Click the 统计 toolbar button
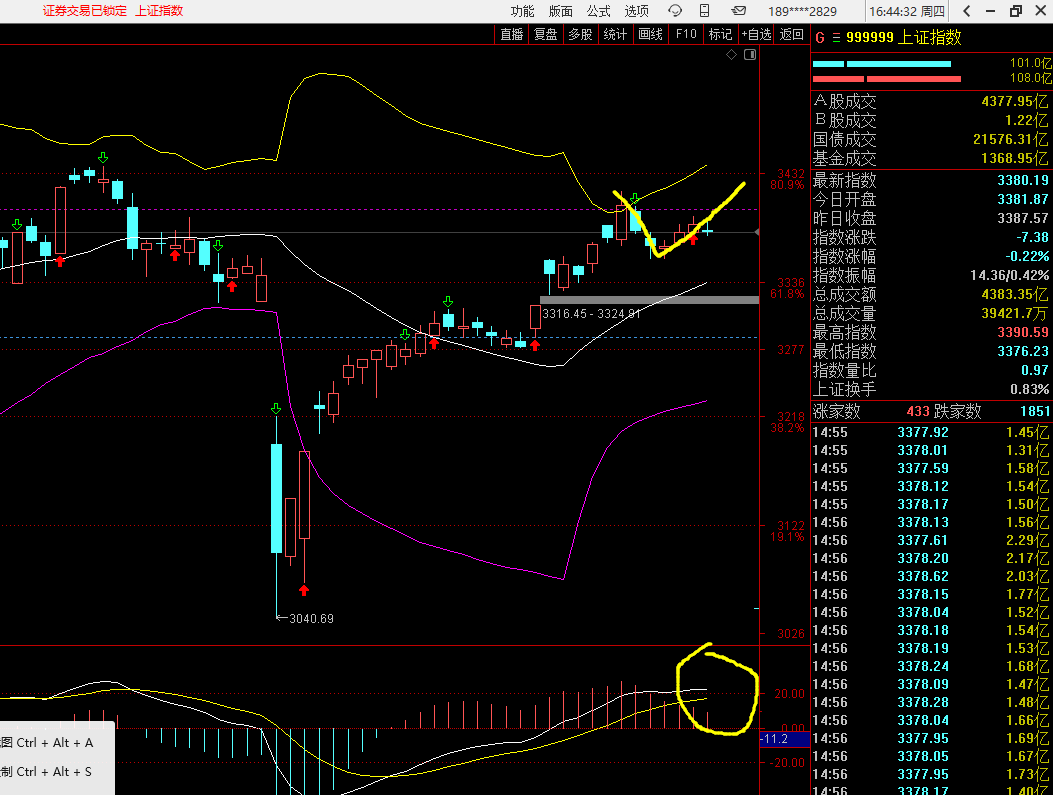1053x795 pixels. (x=615, y=34)
